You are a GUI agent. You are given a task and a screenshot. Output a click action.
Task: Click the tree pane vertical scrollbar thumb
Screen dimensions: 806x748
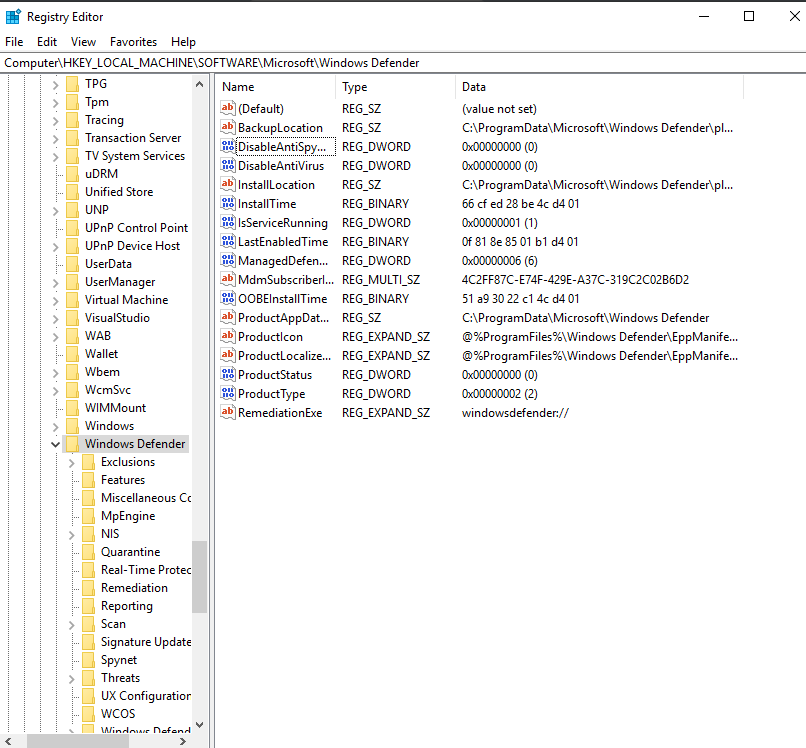(199, 577)
